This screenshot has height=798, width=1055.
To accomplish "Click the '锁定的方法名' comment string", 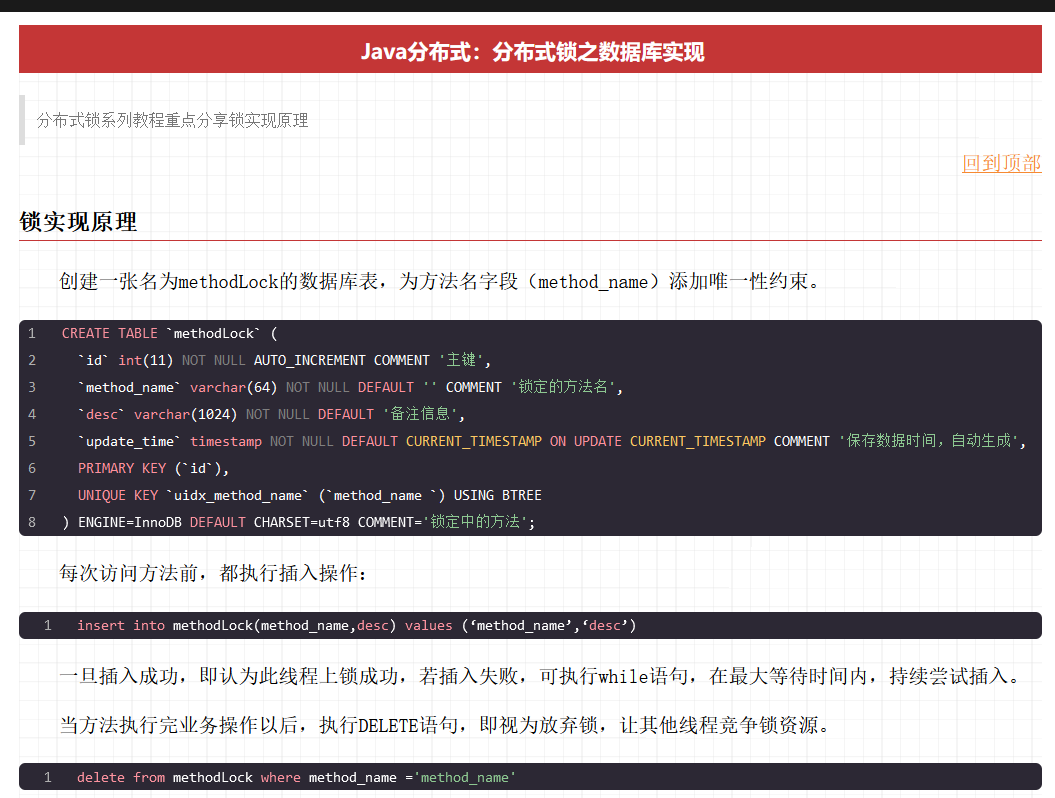I will [x=562, y=388].
